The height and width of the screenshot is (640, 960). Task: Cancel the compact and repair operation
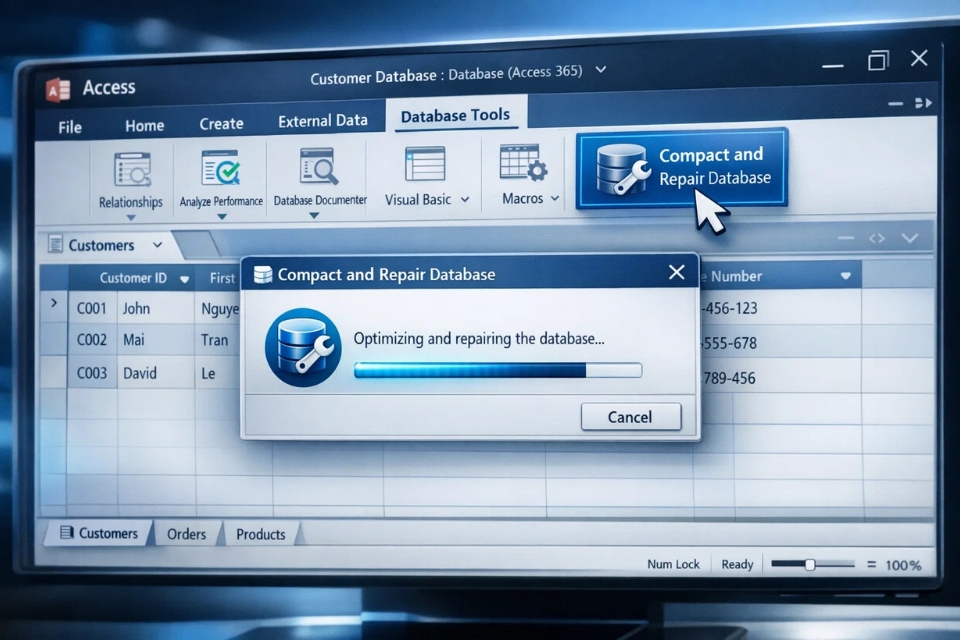point(630,417)
